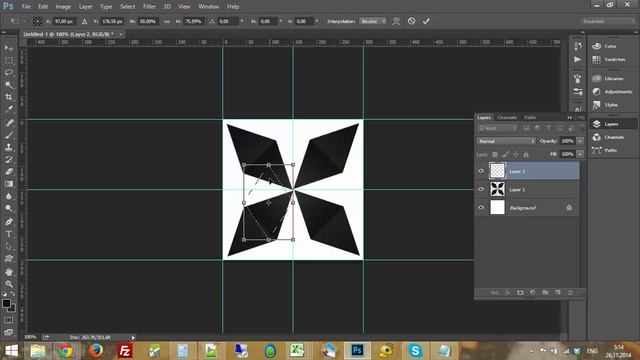
Task: Open the Fill slider dropdown arrow
Action: click(x=580, y=154)
